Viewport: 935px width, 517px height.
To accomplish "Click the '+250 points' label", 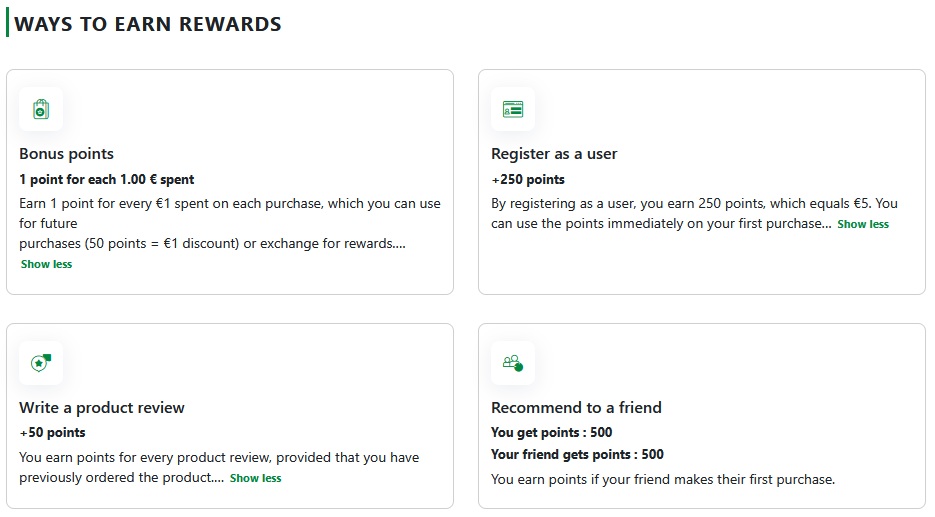I will pos(528,180).
